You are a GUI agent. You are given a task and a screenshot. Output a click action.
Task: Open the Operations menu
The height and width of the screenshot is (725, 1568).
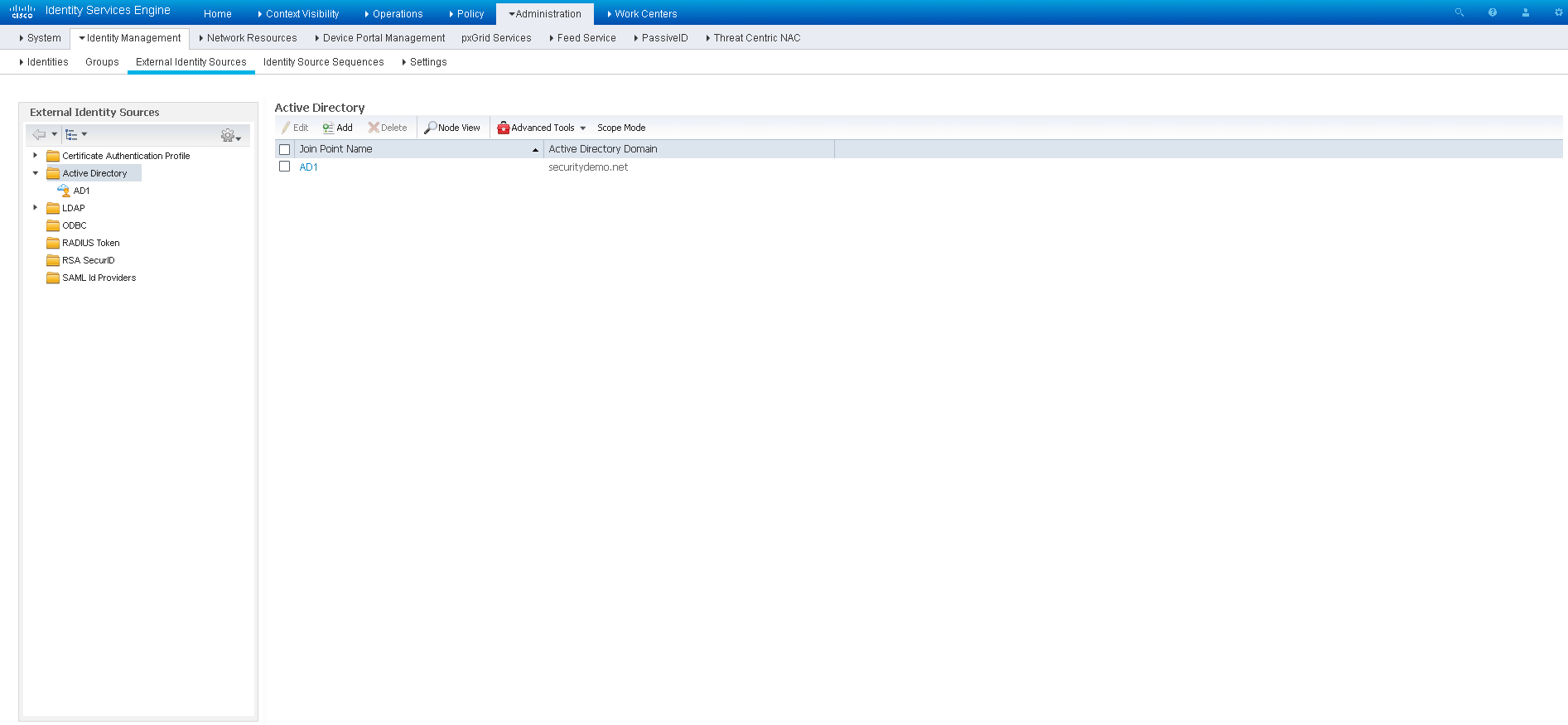[393, 14]
